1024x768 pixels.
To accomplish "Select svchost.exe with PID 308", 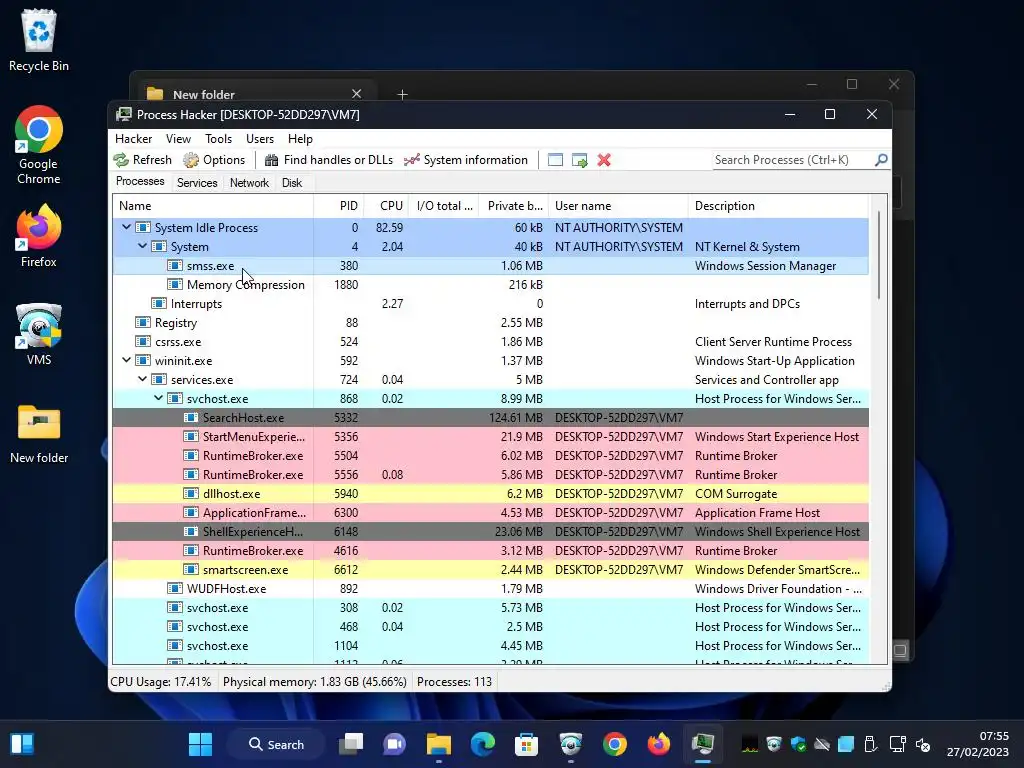I will 490,607.
